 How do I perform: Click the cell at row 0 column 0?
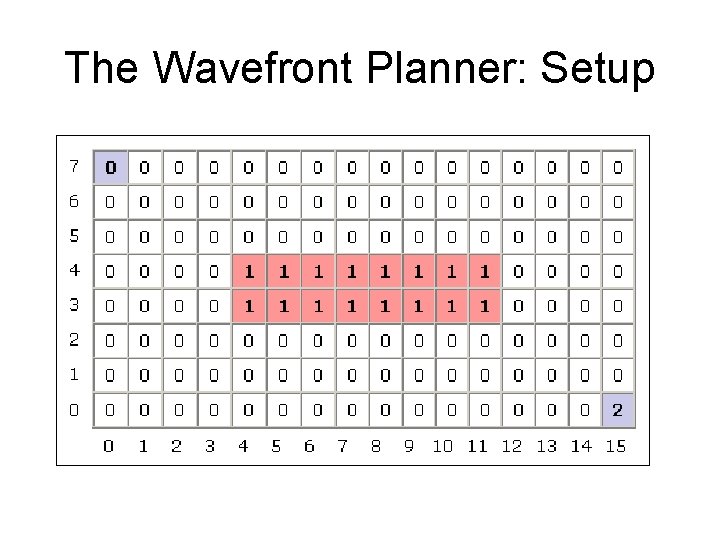111,409
